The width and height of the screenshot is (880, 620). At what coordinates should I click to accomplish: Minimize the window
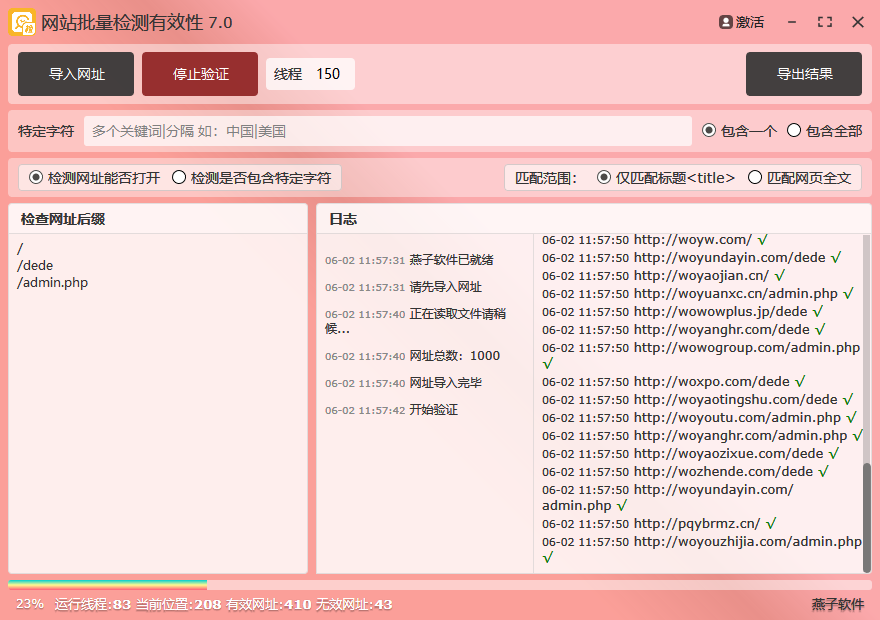[792, 22]
